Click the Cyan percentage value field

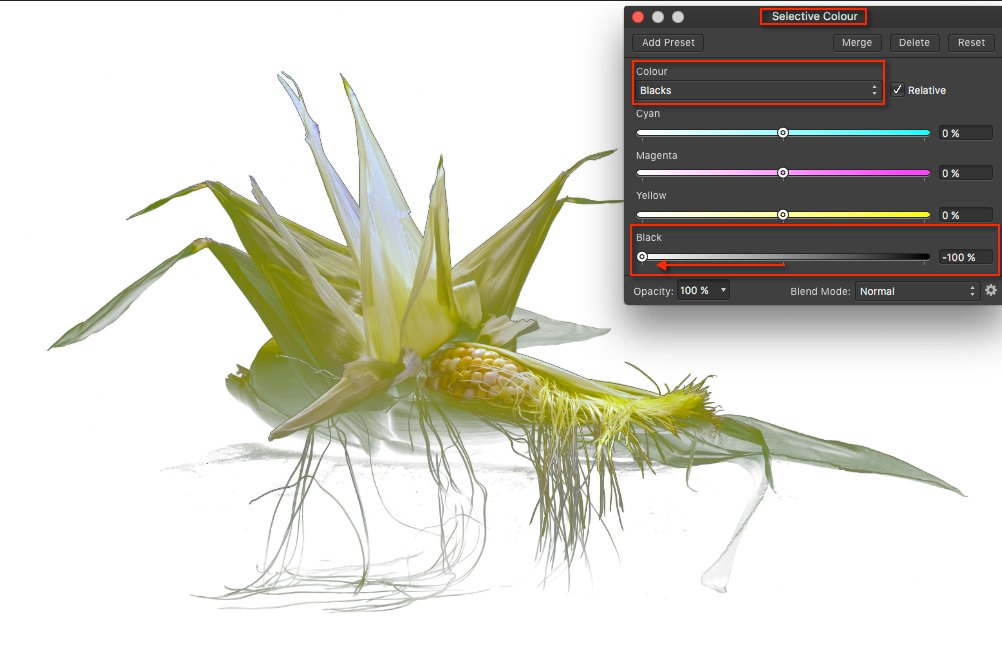click(x=965, y=134)
